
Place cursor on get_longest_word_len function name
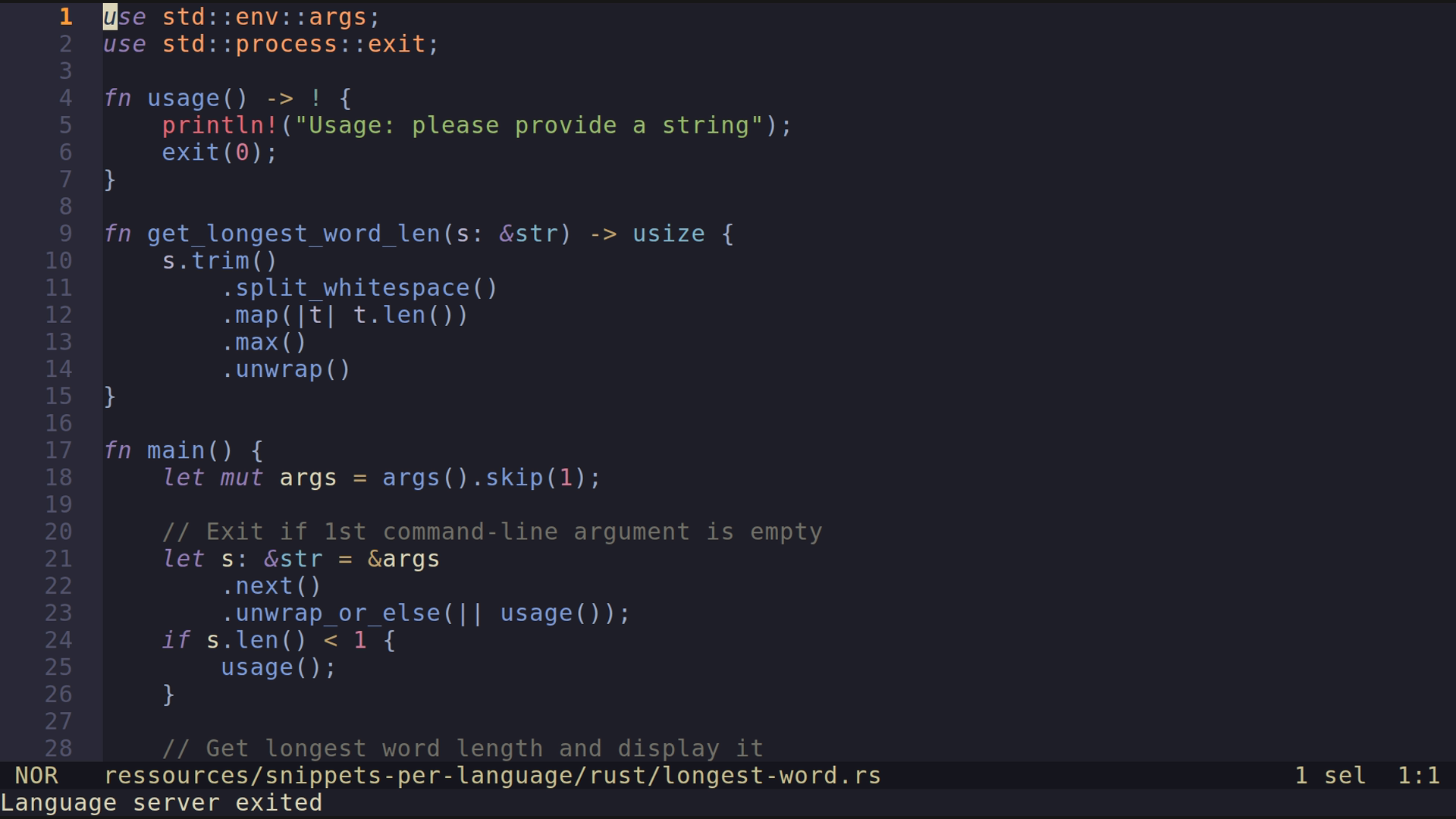pos(293,234)
